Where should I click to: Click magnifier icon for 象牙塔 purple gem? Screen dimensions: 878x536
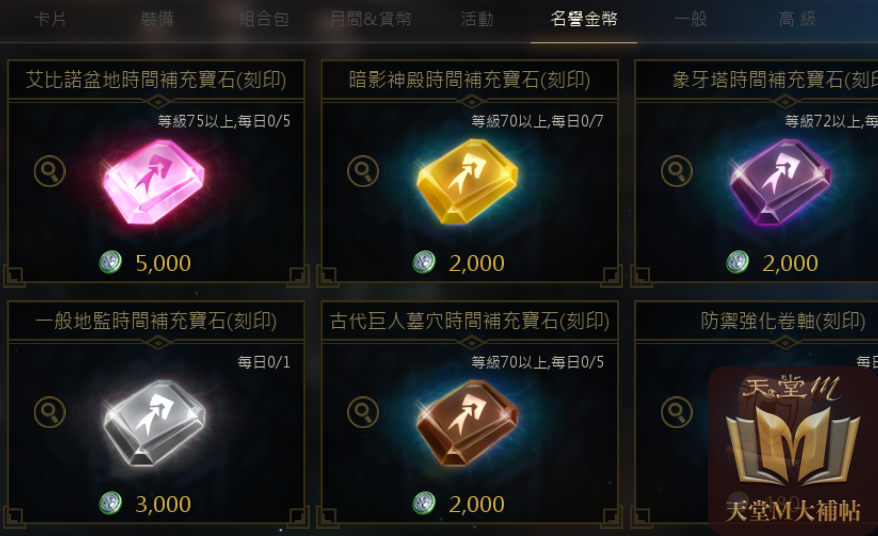click(x=676, y=171)
